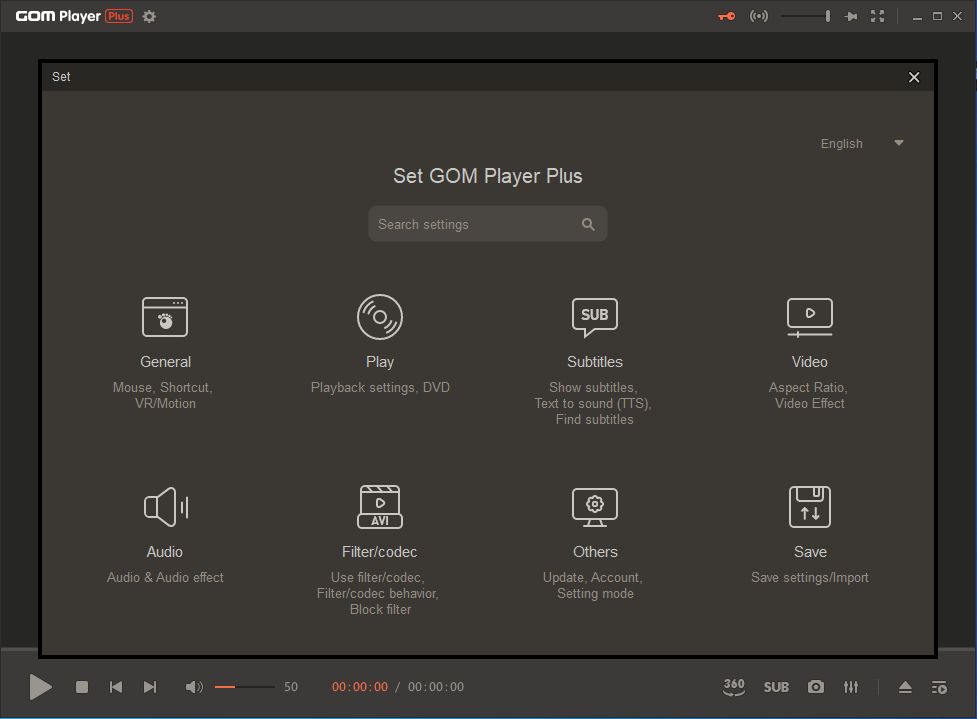
Task: Click the Play category label
Action: [x=380, y=362]
